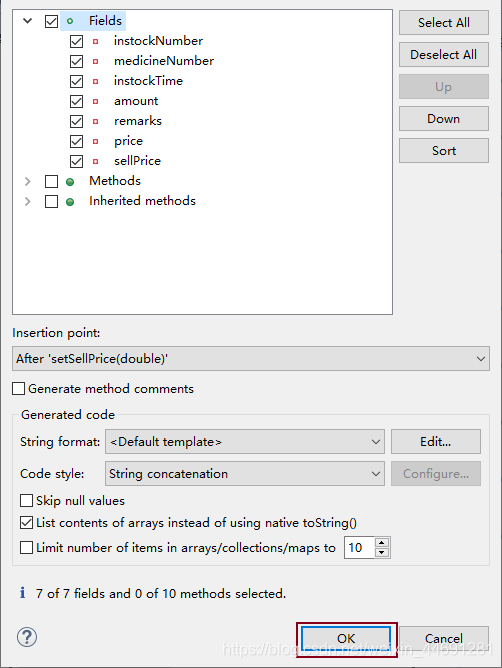Collapse the Fields tree node

pos(28,20)
